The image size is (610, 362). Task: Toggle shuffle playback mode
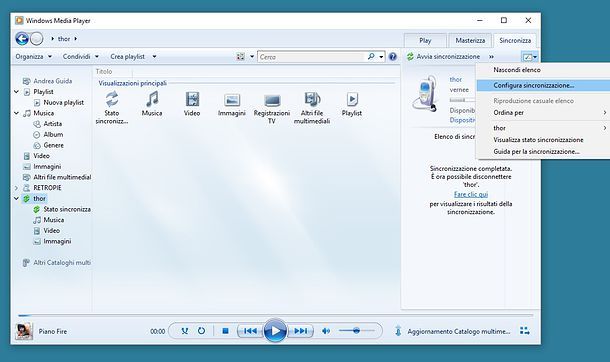[185, 331]
